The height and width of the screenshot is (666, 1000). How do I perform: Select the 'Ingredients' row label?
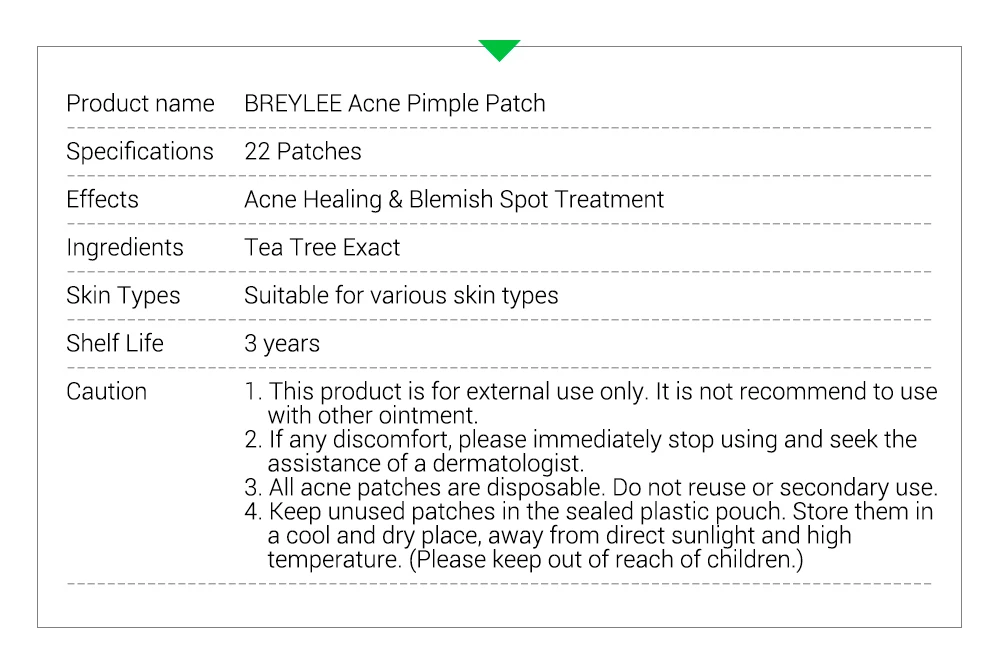125,248
